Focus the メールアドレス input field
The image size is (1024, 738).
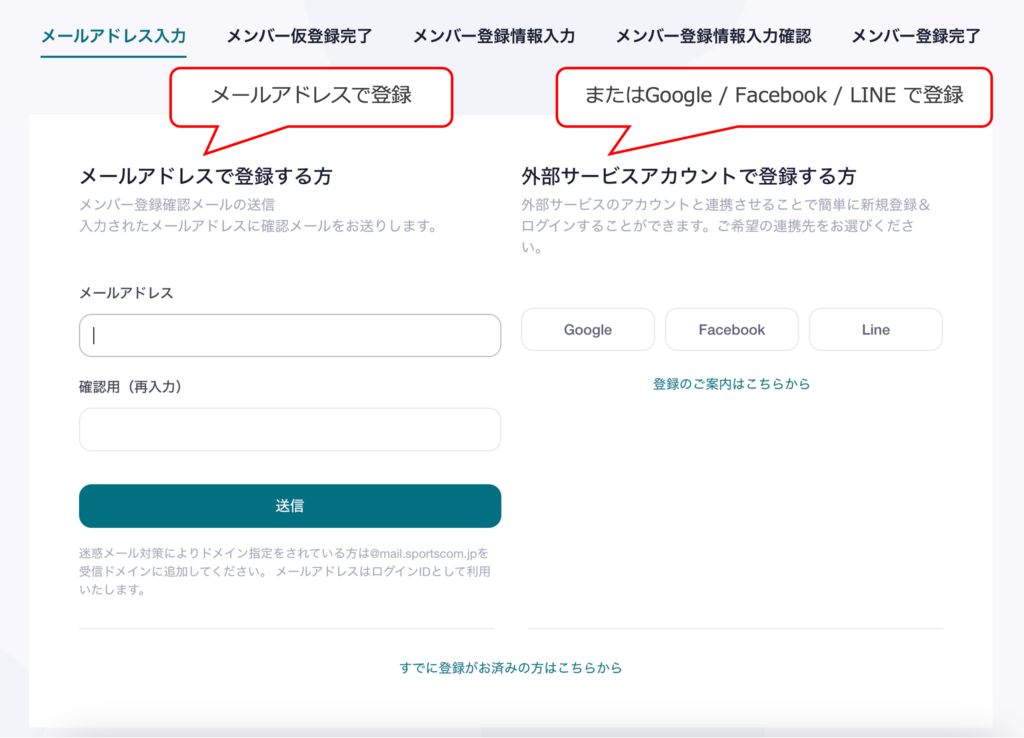tap(290, 336)
